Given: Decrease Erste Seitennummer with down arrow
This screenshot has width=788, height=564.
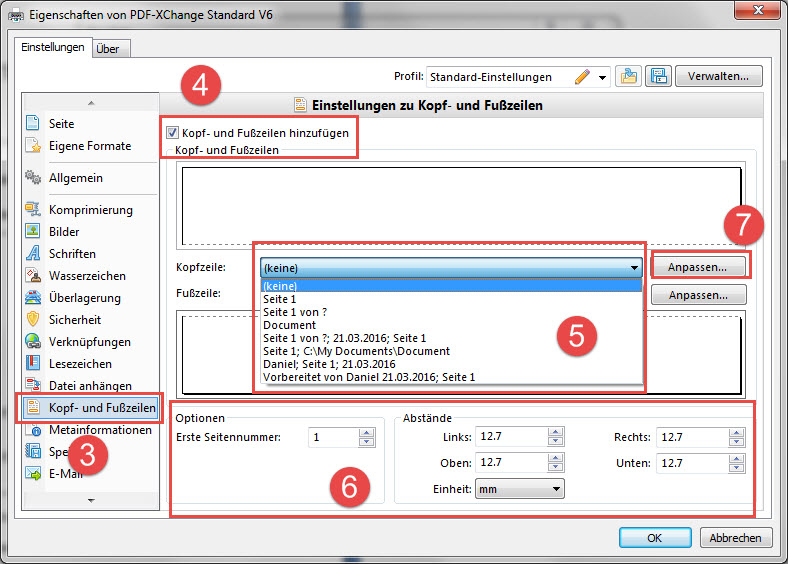Looking at the screenshot, I should tap(367, 442).
